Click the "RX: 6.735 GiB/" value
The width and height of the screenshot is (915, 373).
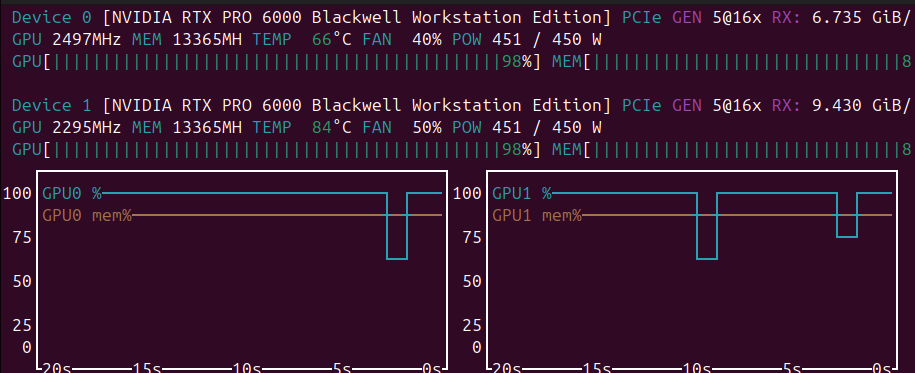[841, 18]
